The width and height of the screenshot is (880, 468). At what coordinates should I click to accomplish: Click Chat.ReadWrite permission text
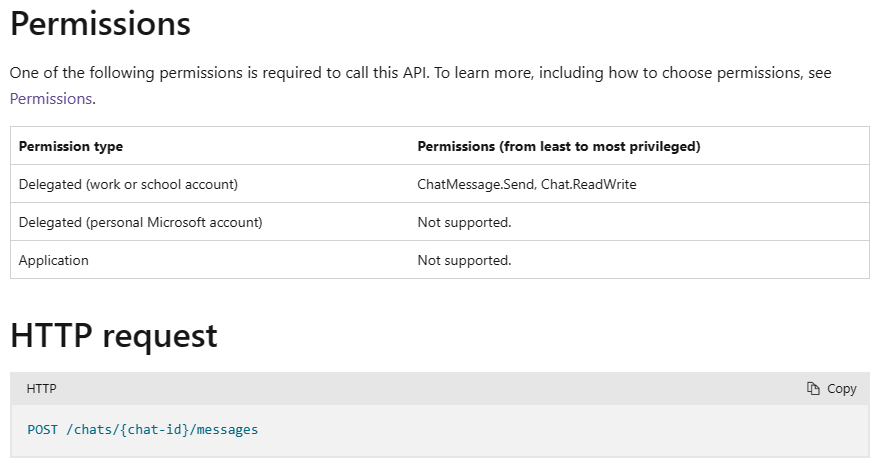(x=589, y=185)
